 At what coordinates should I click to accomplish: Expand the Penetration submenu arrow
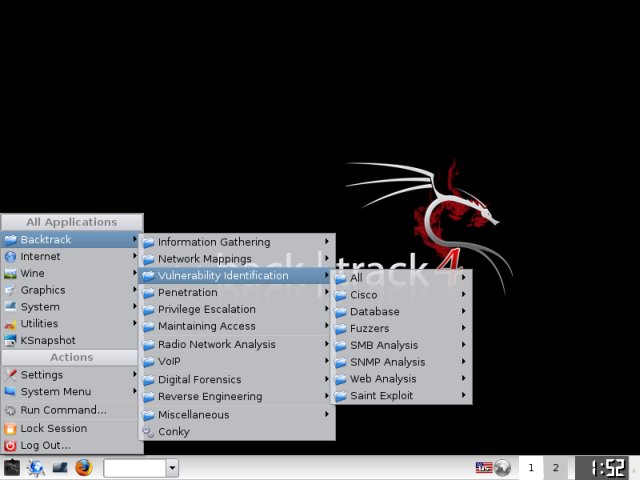pyautogui.click(x=327, y=292)
